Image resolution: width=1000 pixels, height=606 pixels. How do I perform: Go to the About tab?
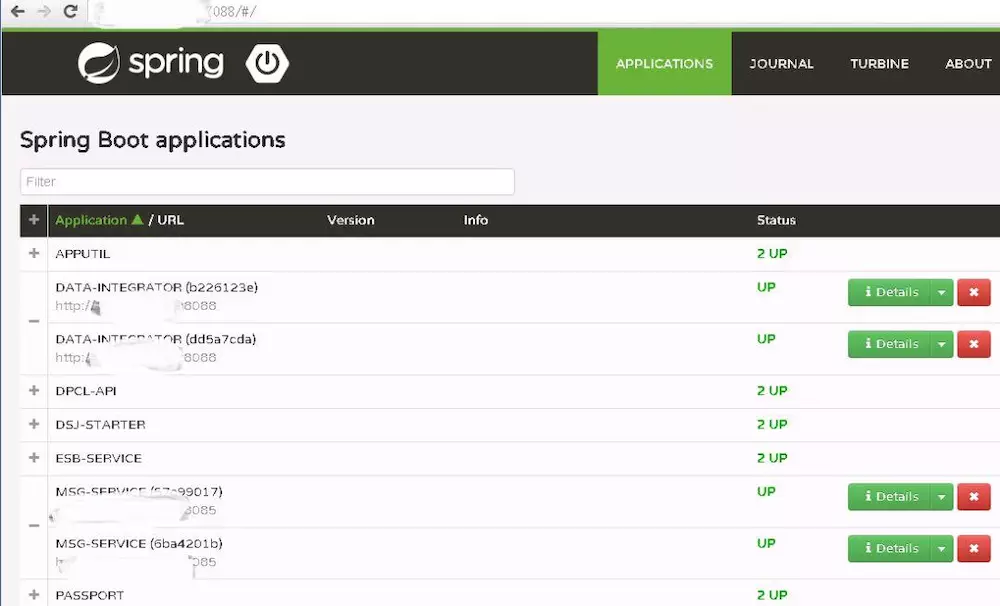click(x=968, y=63)
